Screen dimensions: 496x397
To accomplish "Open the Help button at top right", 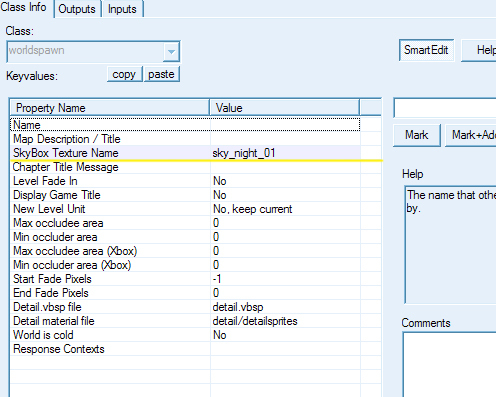I will point(479,50).
